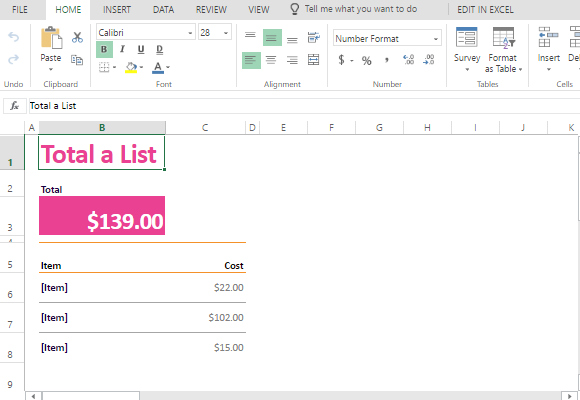Viewport: 580px width, 400px height.
Task: Click the Insert cells icon
Action: (549, 37)
